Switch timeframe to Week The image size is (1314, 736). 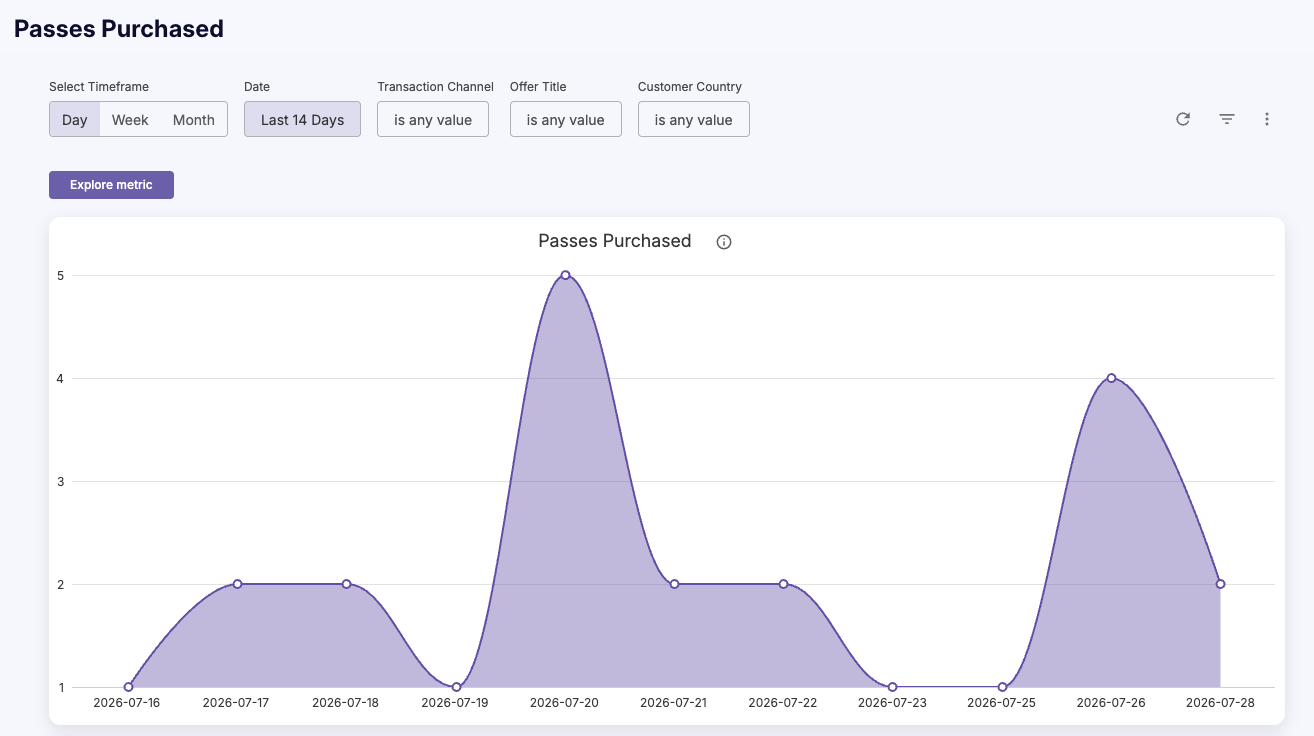pyautogui.click(x=130, y=120)
